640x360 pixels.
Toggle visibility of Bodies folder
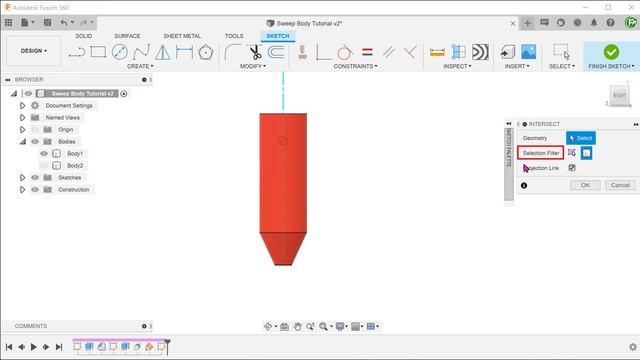click(35, 142)
